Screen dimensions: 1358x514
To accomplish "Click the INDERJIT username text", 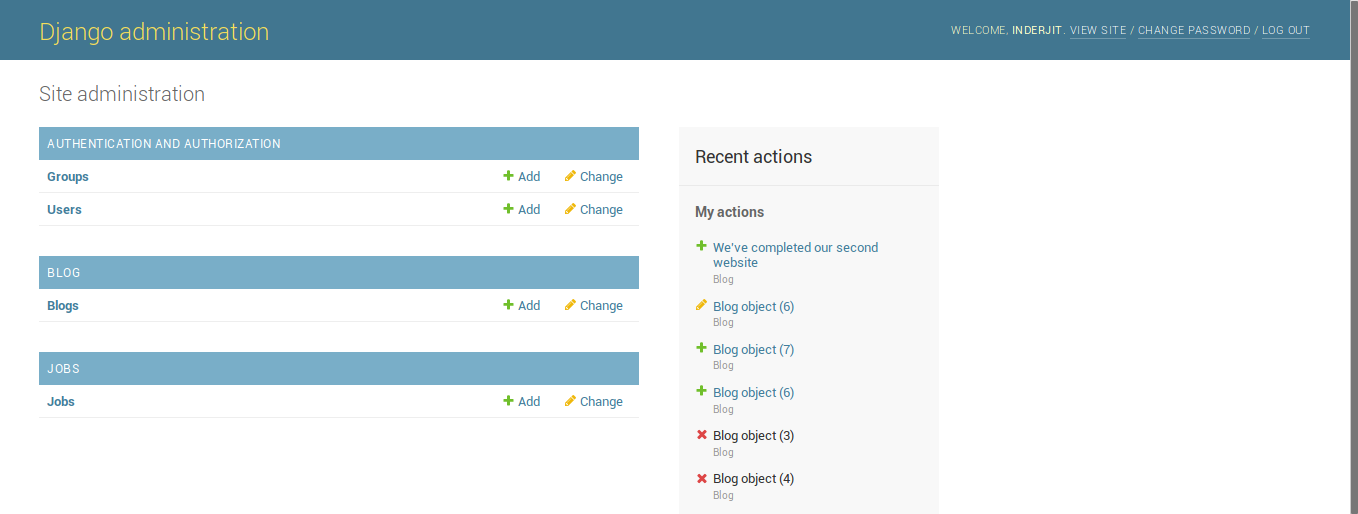I will (1036, 31).
